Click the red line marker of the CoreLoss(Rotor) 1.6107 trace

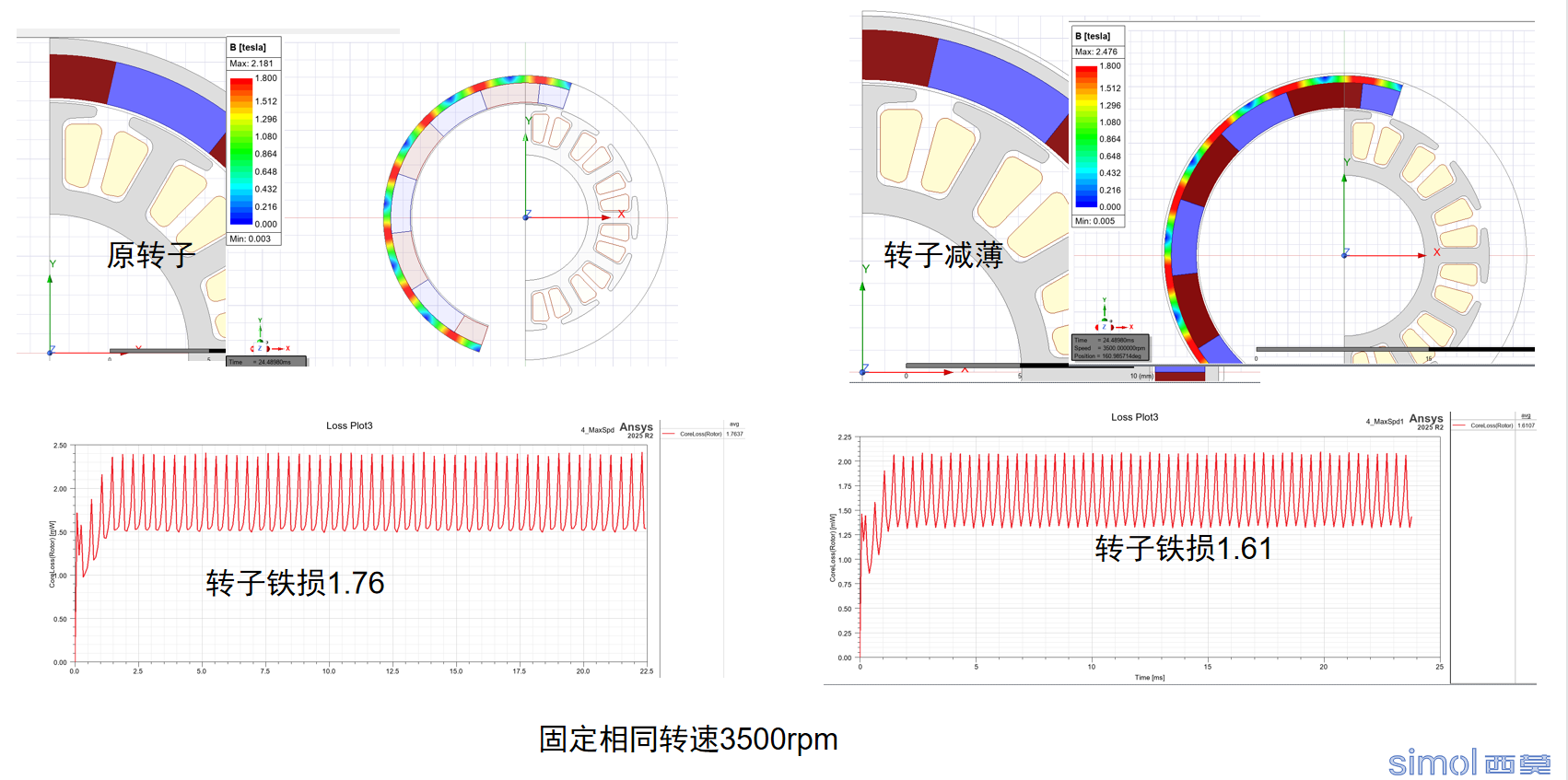[1459, 425]
